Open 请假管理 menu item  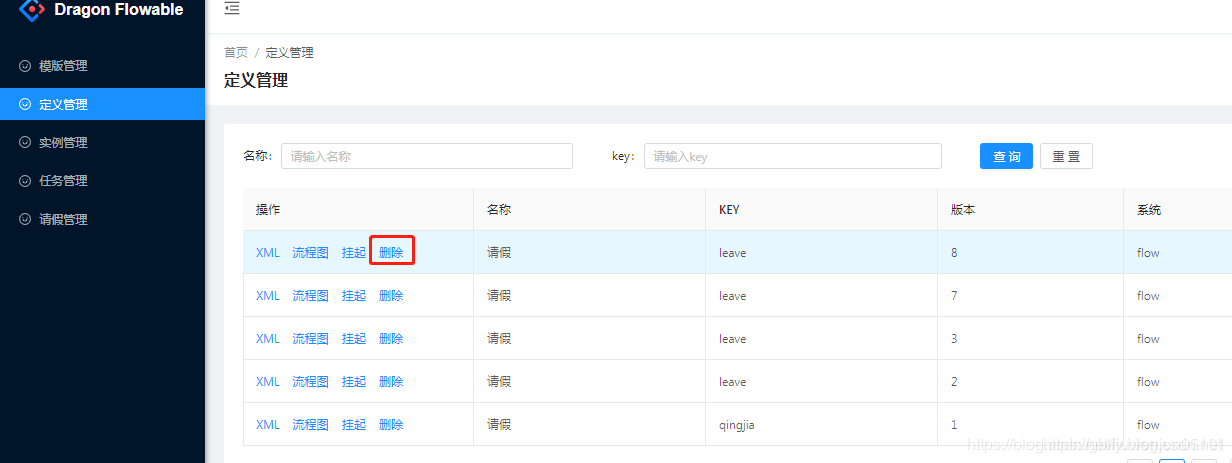pos(102,219)
